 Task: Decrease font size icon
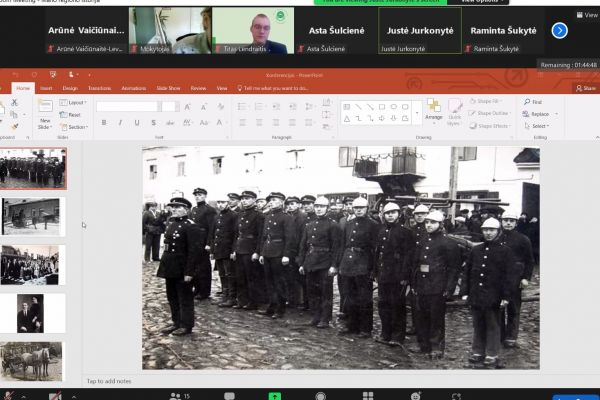[204, 107]
